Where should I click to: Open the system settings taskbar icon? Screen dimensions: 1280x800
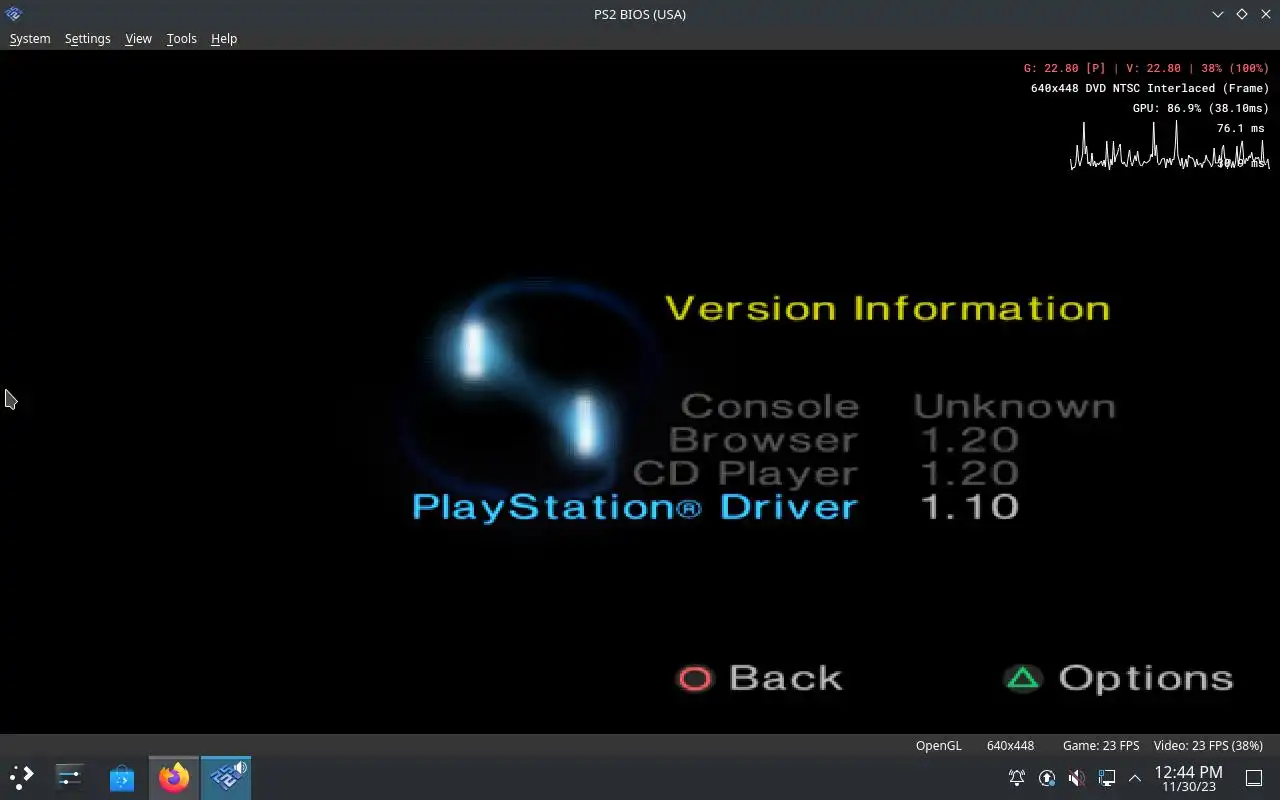pyautogui.click(x=70, y=777)
